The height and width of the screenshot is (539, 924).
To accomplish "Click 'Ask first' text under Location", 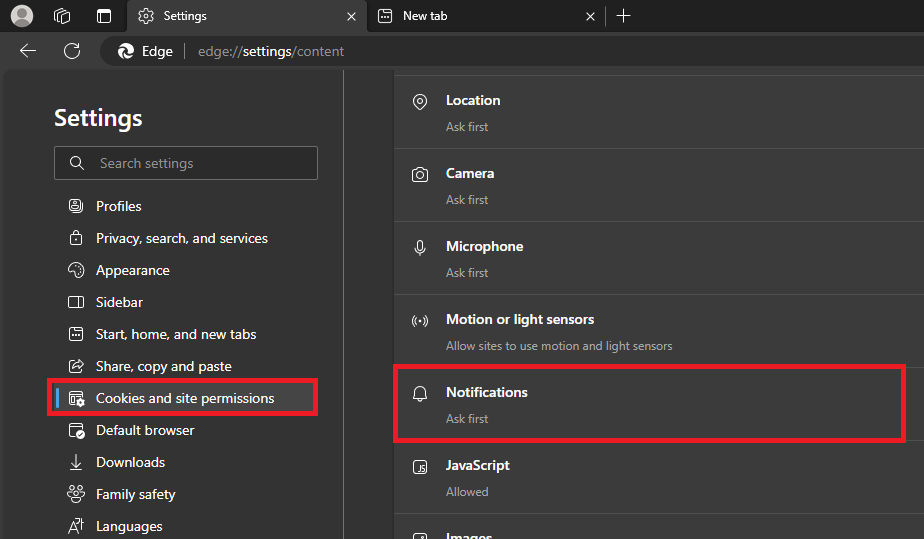I will [x=467, y=127].
